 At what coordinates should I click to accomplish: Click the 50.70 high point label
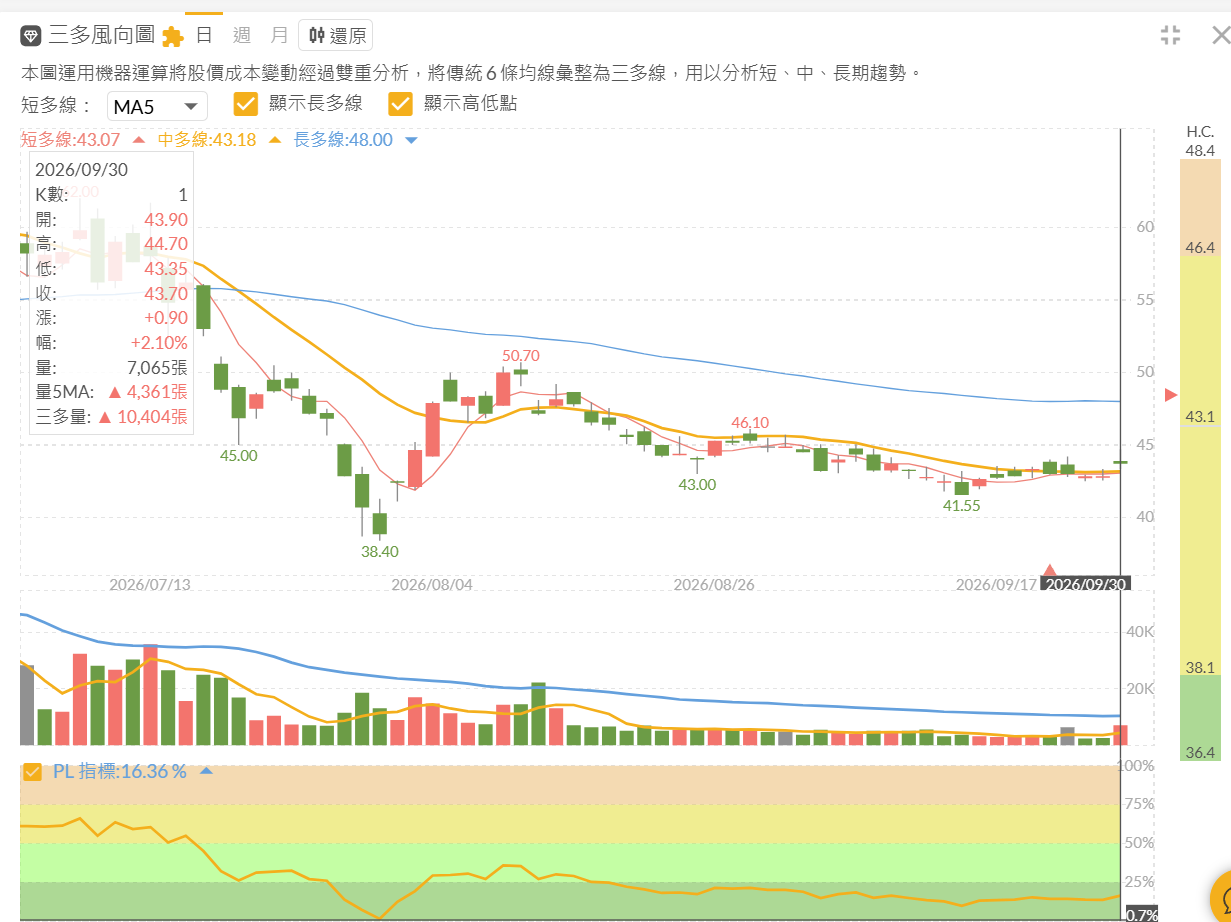click(521, 355)
